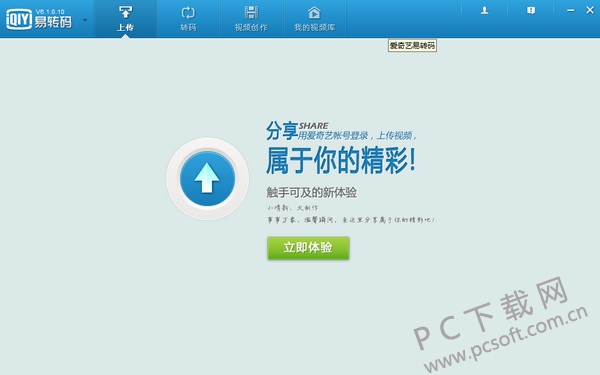The width and height of the screenshot is (600, 375).
Task: Open the feedback message icon in title bar
Action: (531, 10)
